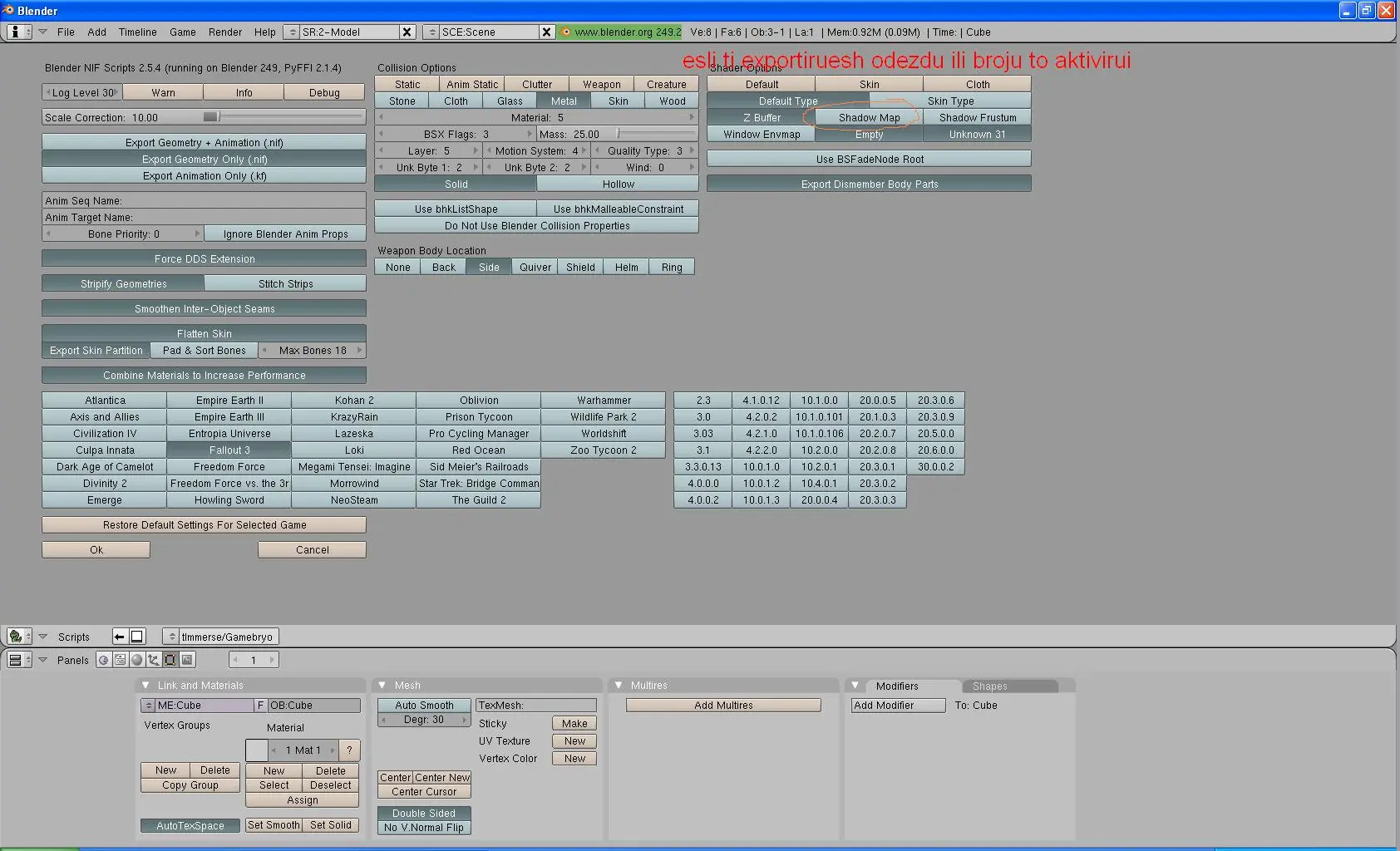The height and width of the screenshot is (851, 1400).
Task: Toggle Flatten Skin option
Action: [204, 333]
